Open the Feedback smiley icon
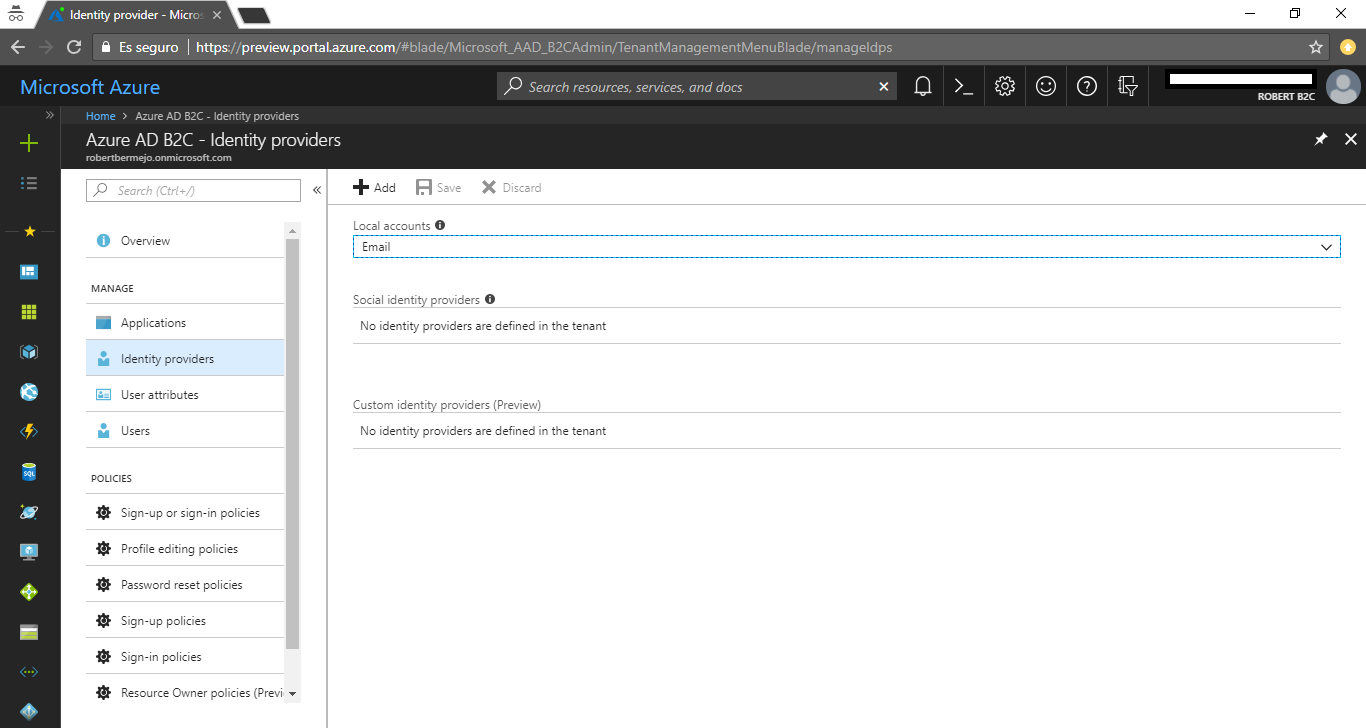 [1045, 86]
